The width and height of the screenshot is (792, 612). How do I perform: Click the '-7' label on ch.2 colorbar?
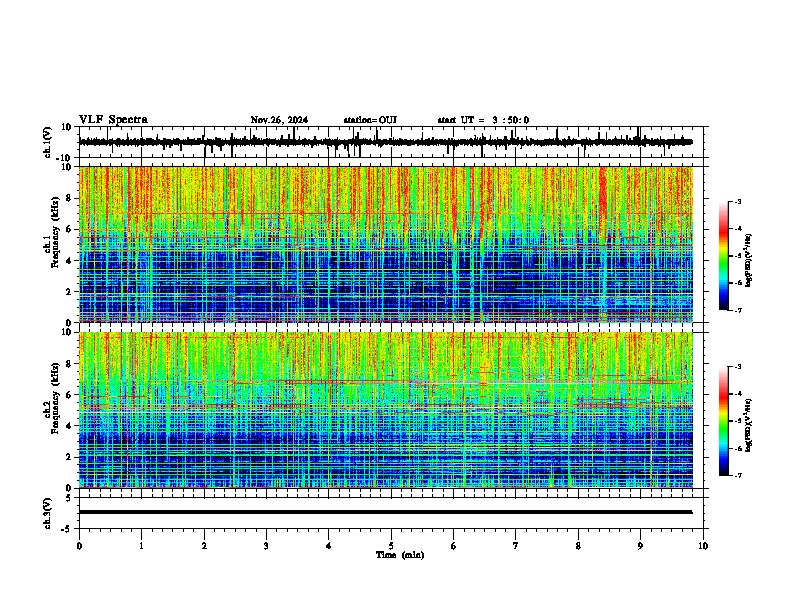[737, 475]
